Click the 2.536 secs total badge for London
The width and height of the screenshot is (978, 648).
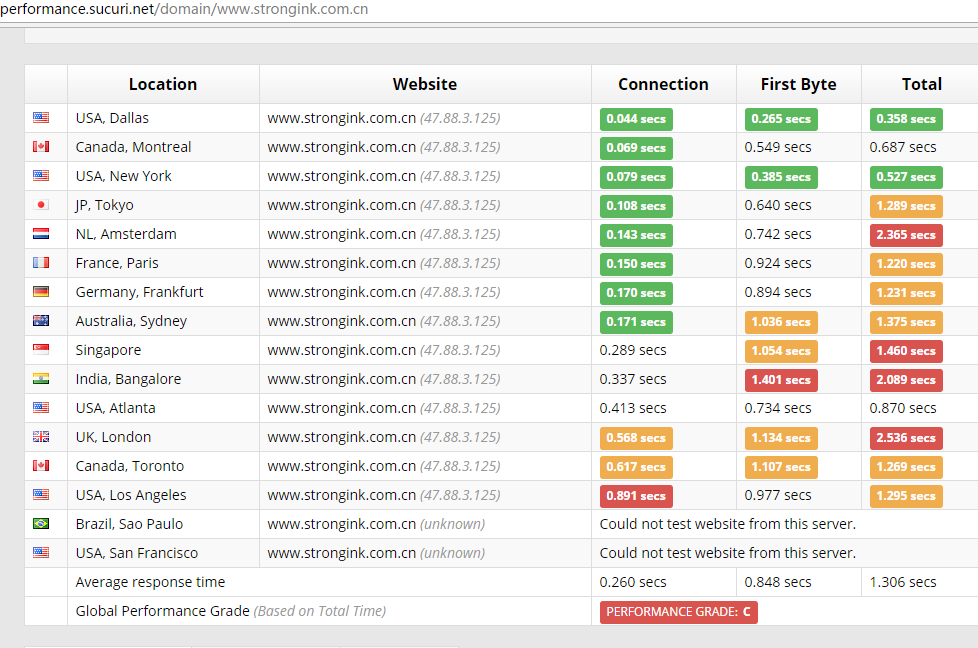pyautogui.click(x=906, y=438)
